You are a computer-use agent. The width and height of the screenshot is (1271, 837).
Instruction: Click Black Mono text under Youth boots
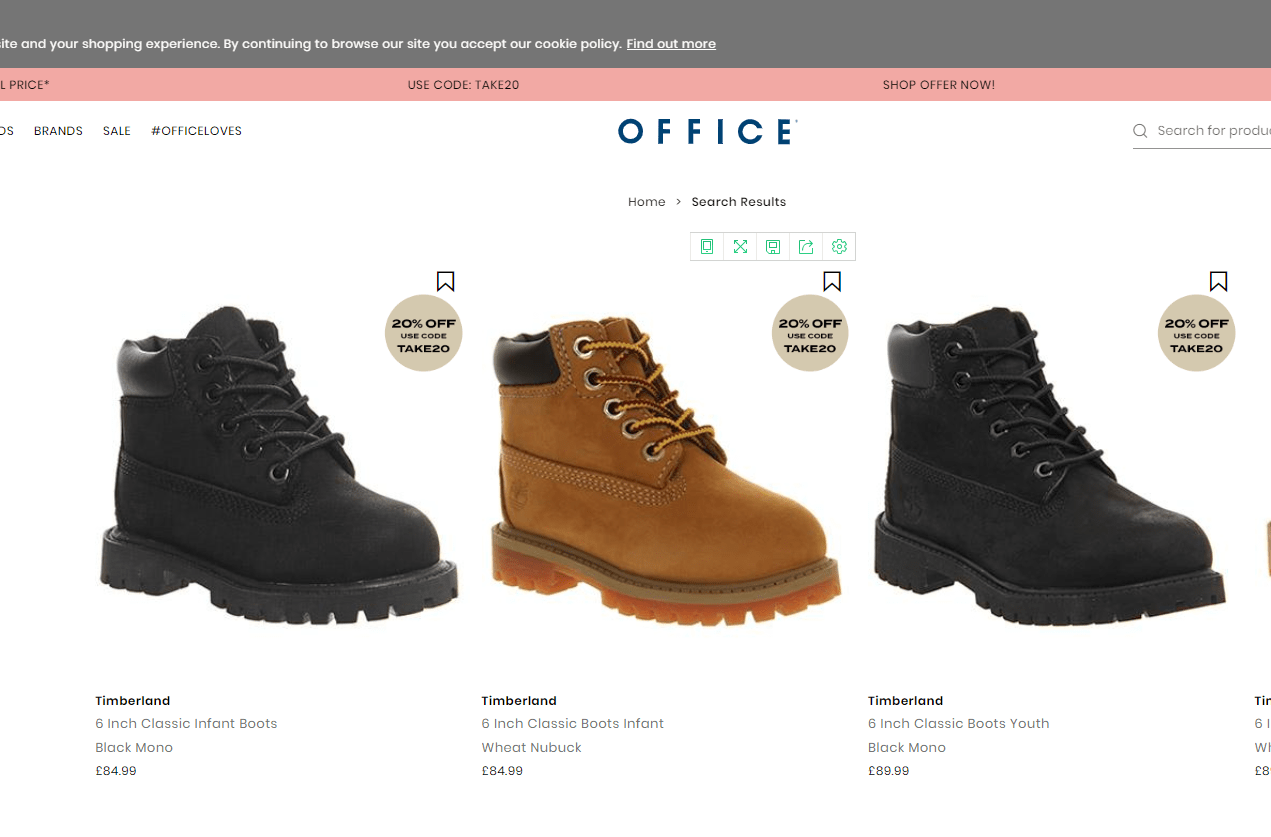tap(907, 748)
